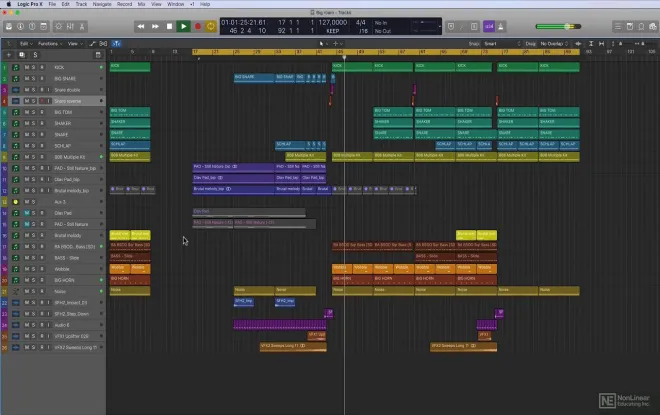Add a new track with plus button
The width and height of the screenshot is (660, 415).
[8, 55]
